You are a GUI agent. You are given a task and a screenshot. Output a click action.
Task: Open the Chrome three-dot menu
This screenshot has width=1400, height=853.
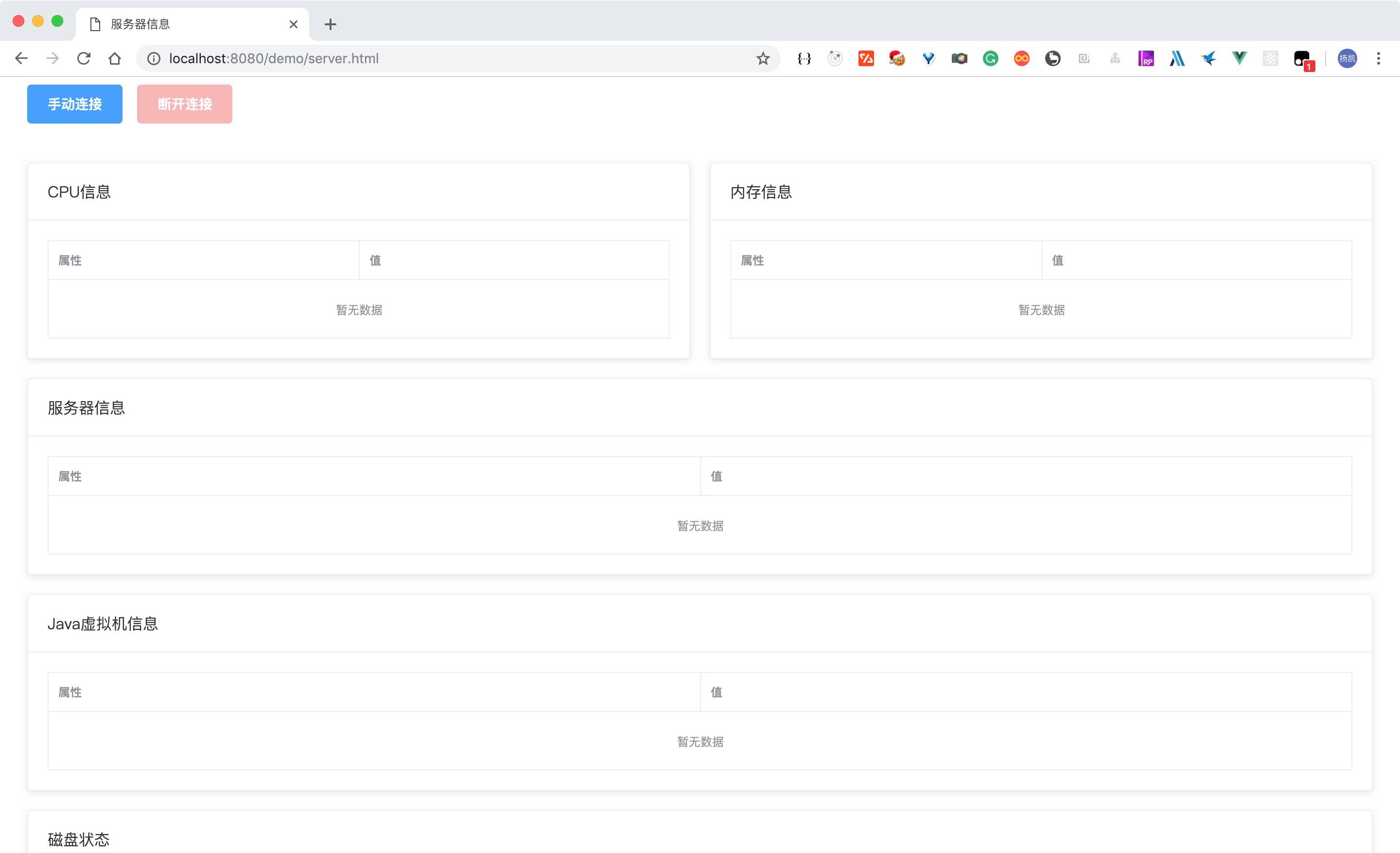(x=1378, y=58)
